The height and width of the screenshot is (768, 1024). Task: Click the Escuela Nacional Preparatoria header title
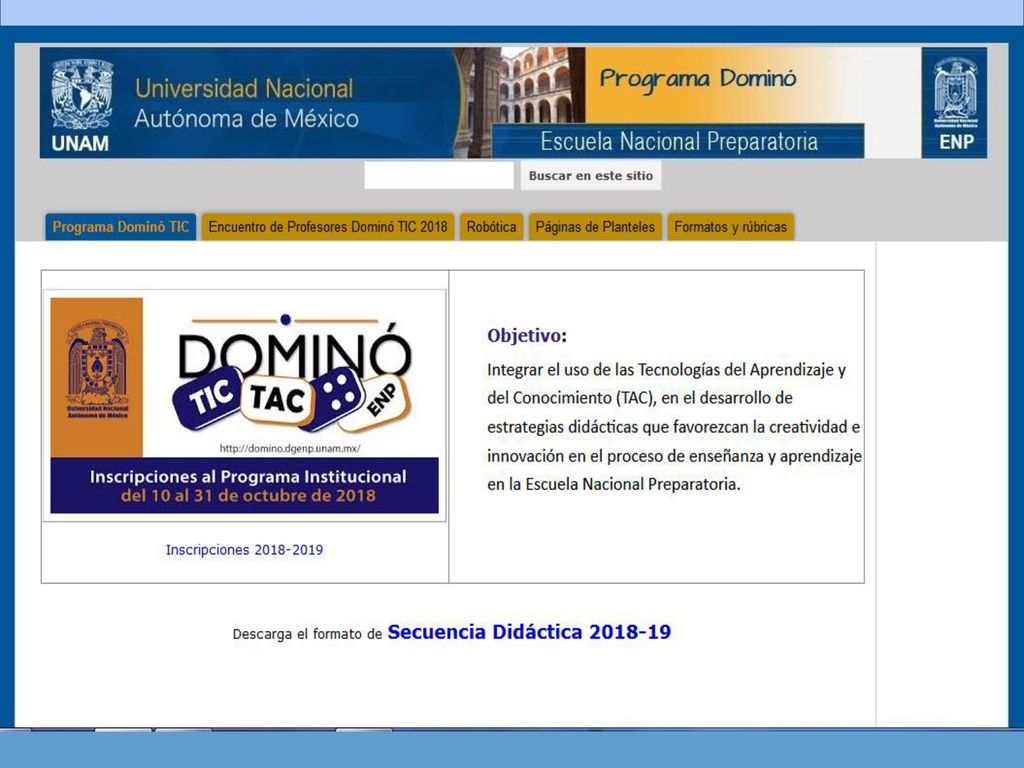679,142
